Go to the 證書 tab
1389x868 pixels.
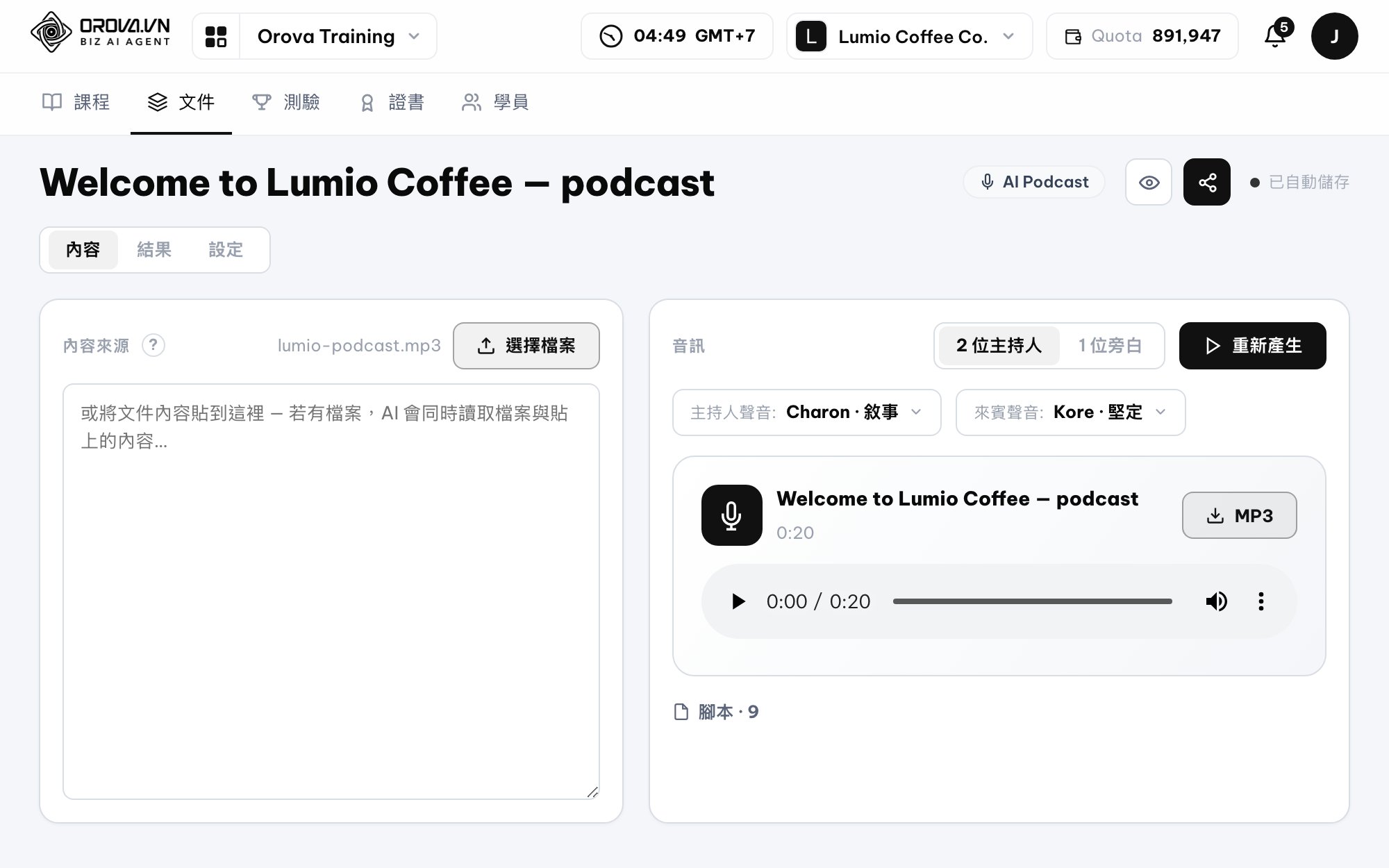point(392,103)
